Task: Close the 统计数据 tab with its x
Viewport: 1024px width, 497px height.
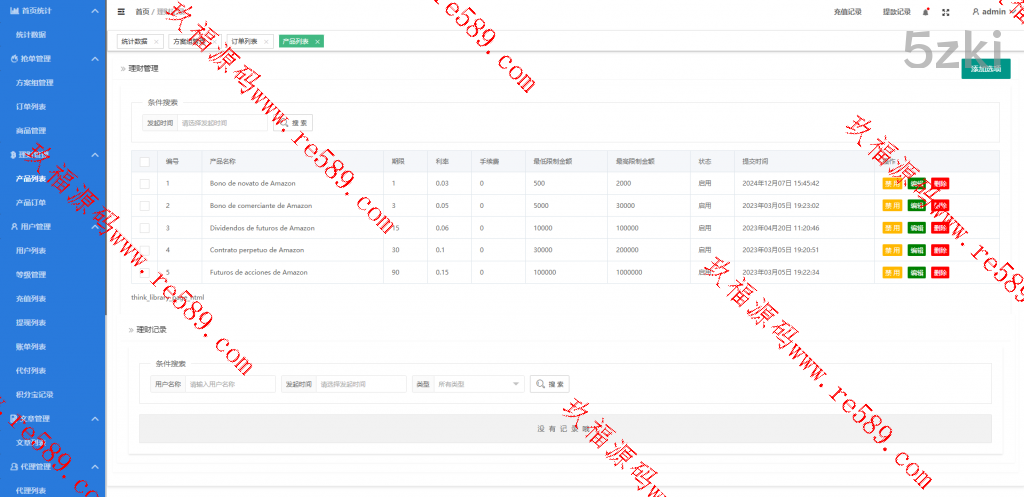Action: click(x=156, y=42)
